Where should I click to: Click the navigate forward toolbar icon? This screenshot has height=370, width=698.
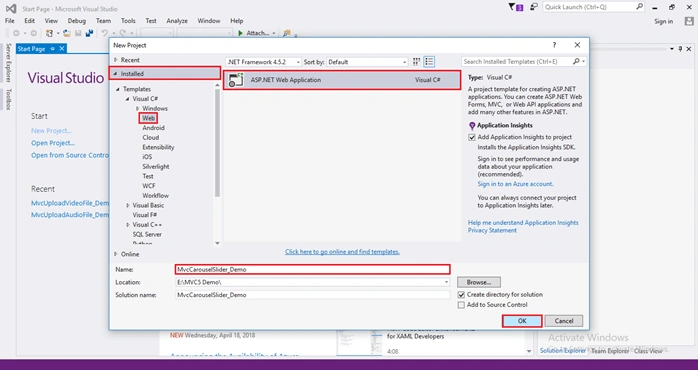pos(34,33)
